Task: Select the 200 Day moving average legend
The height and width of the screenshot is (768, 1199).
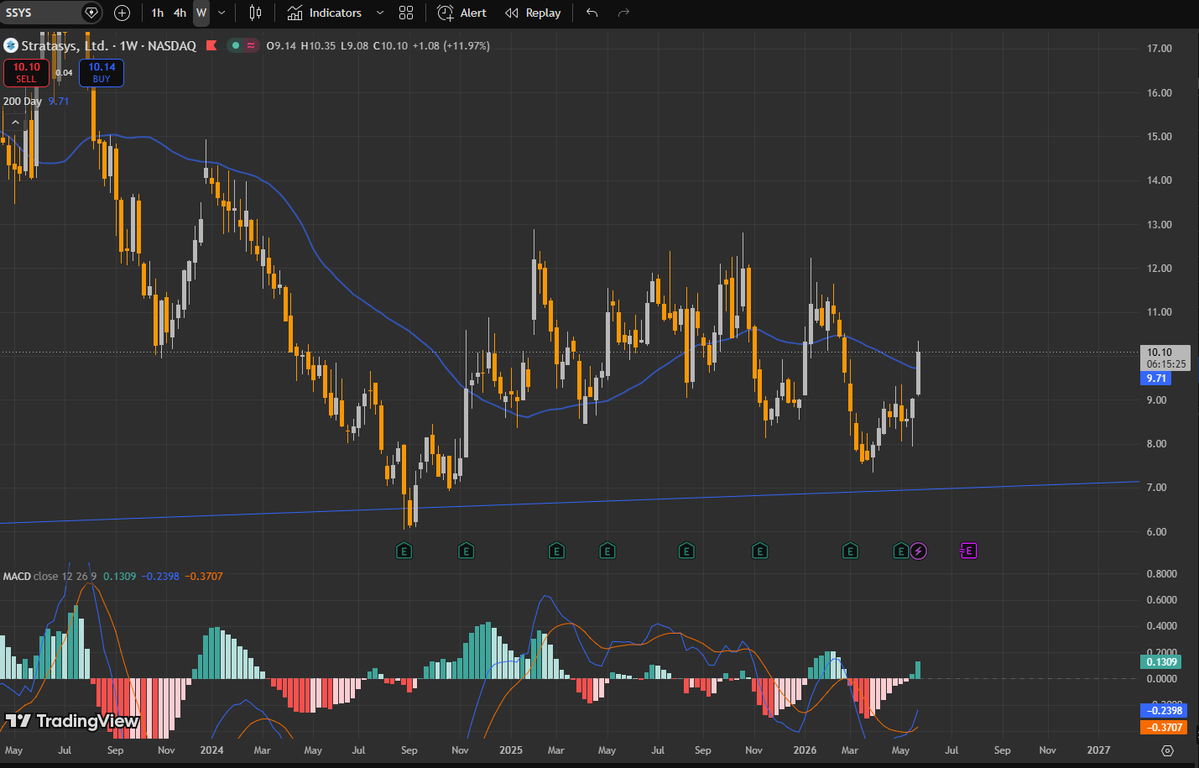Action: [x=36, y=101]
